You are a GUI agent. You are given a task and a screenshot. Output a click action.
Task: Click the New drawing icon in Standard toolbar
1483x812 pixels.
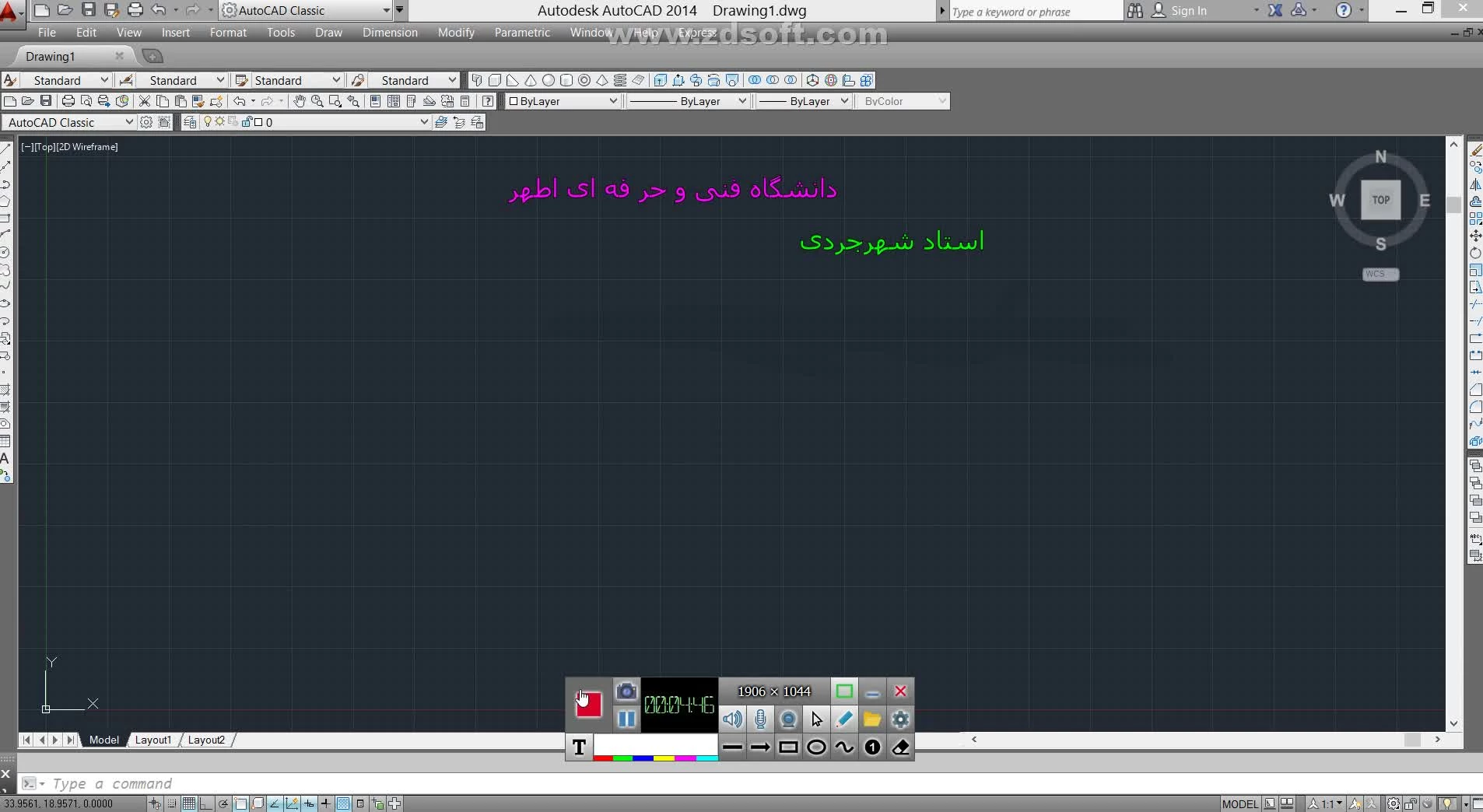click(10, 101)
